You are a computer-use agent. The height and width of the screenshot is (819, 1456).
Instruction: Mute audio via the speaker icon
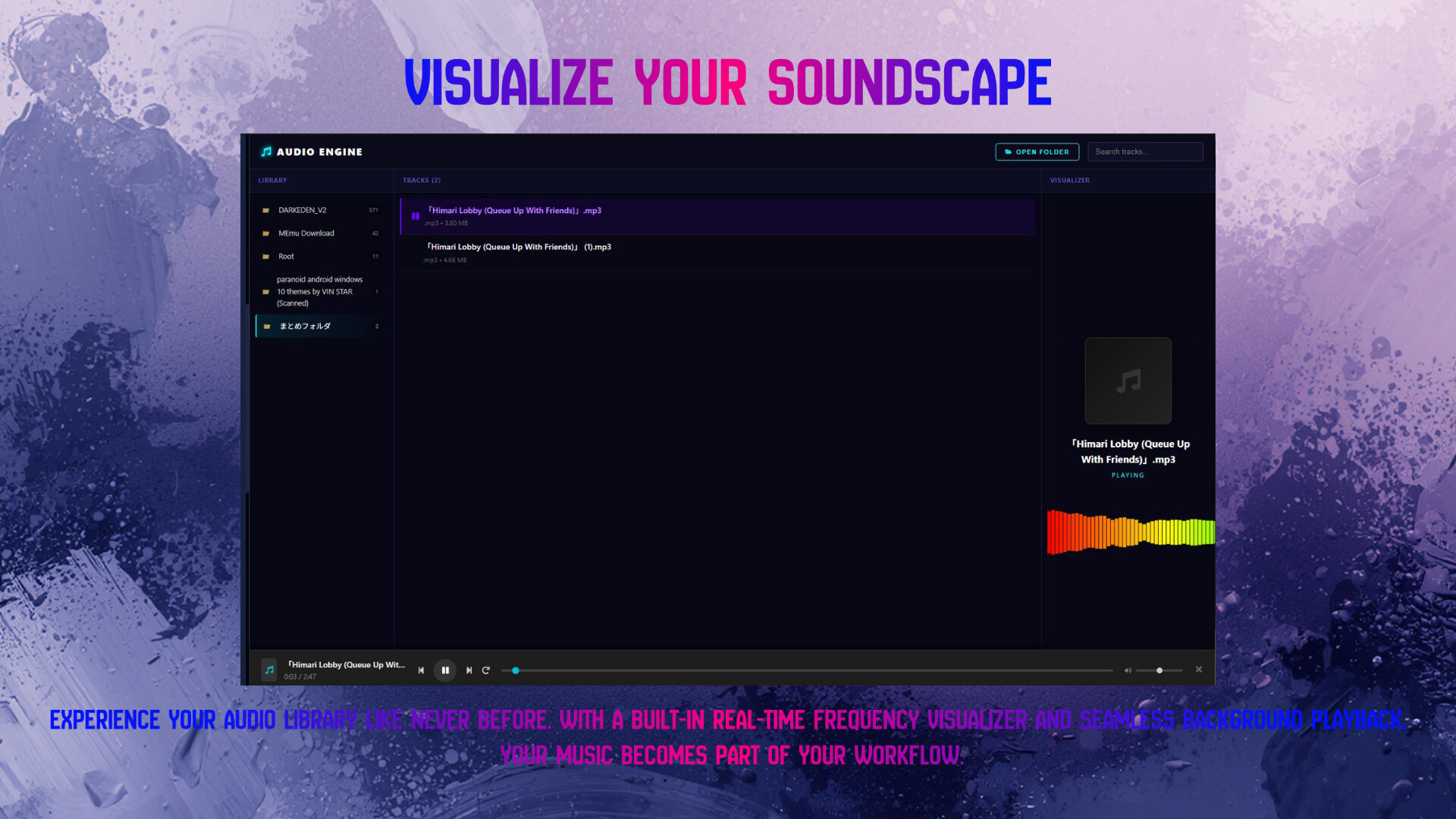coord(1128,670)
